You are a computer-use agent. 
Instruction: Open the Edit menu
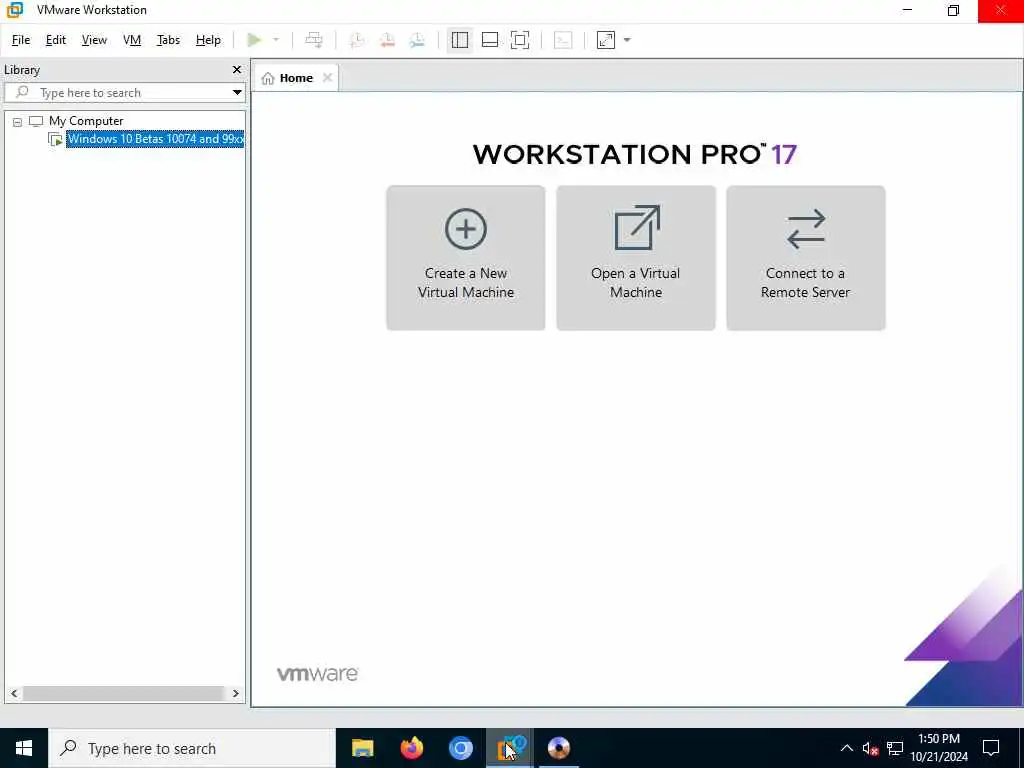[56, 40]
